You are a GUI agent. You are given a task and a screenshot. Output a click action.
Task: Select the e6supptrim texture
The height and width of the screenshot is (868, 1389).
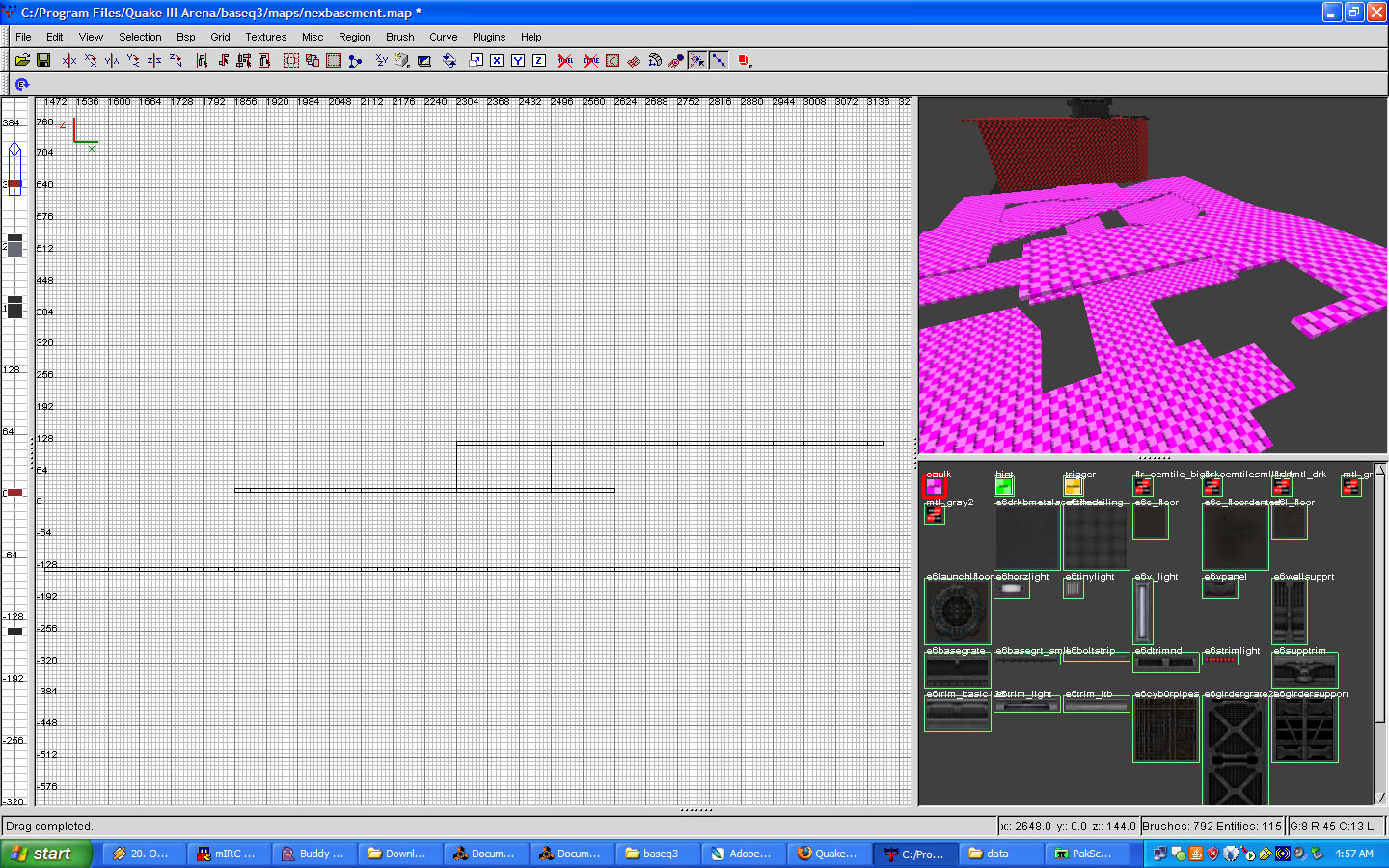click(x=1305, y=670)
